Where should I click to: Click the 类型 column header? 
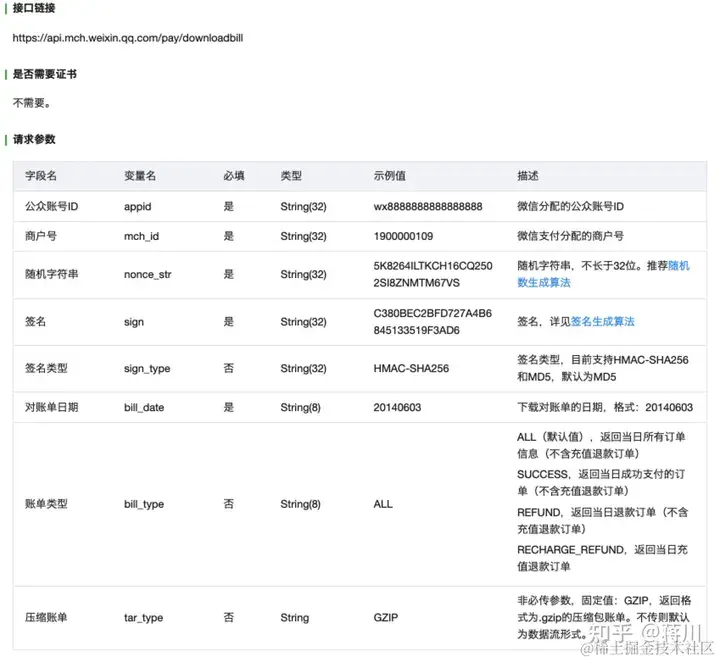tap(291, 176)
